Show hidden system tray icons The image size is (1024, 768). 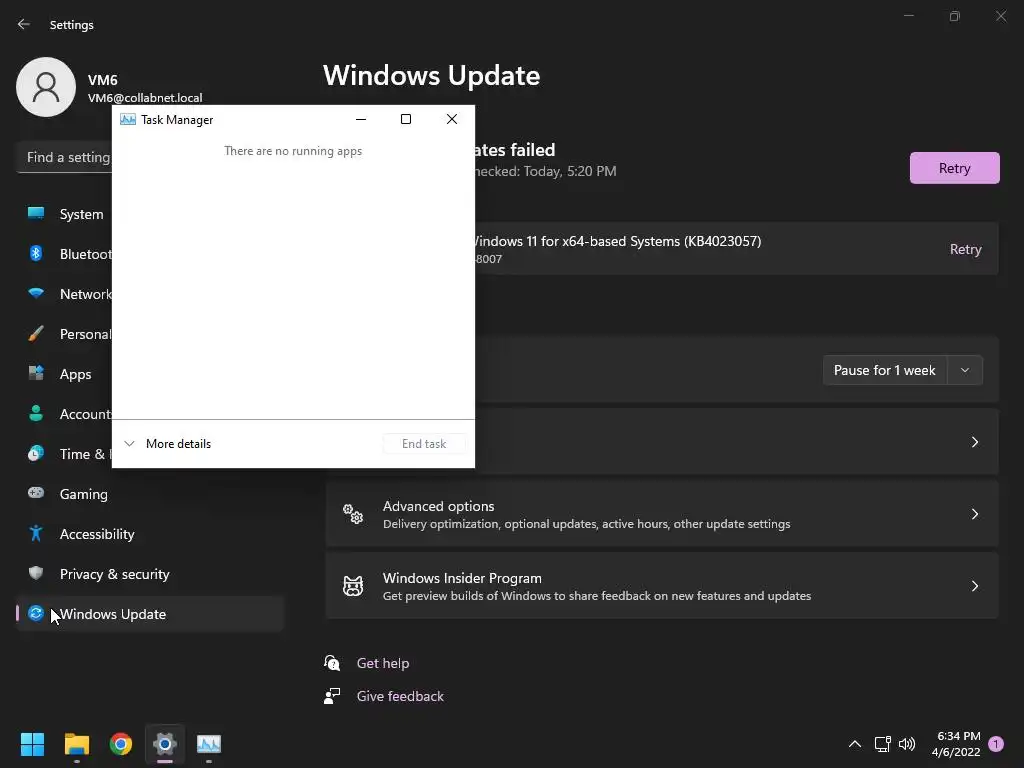tap(855, 744)
